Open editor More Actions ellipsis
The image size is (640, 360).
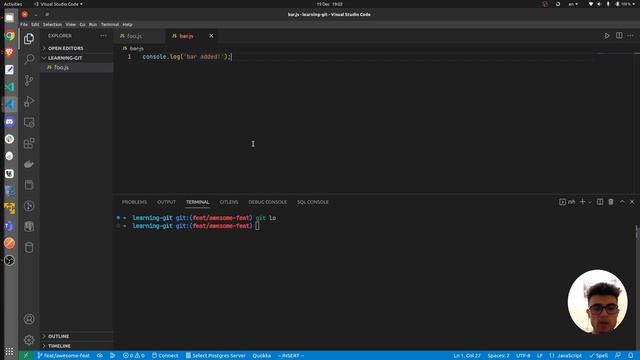coord(631,36)
